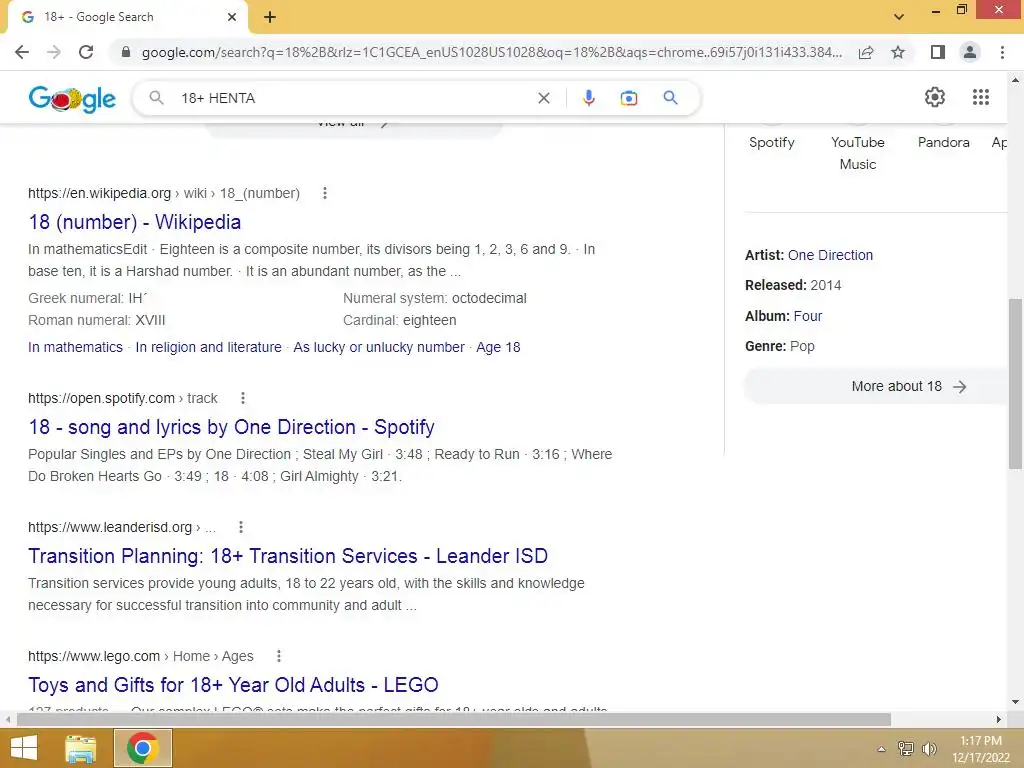The image size is (1024, 768).
Task: Share this page icon in address bar
Action: coord(866,52)
